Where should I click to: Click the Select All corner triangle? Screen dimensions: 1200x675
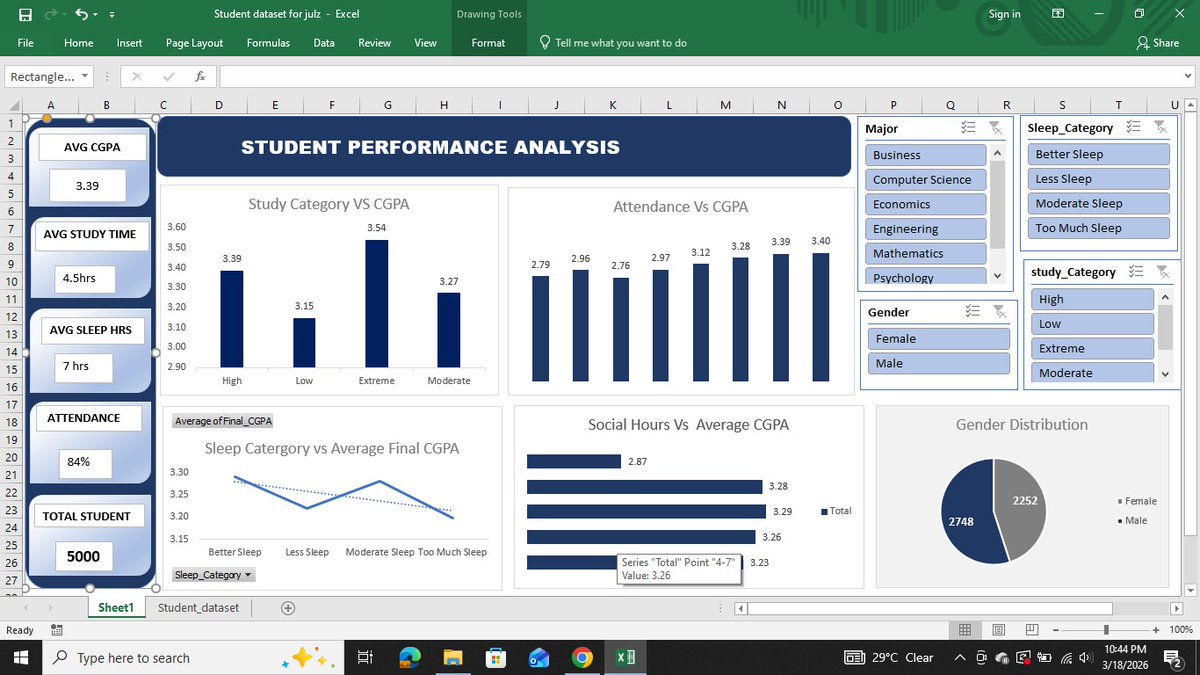pos(14,106)
